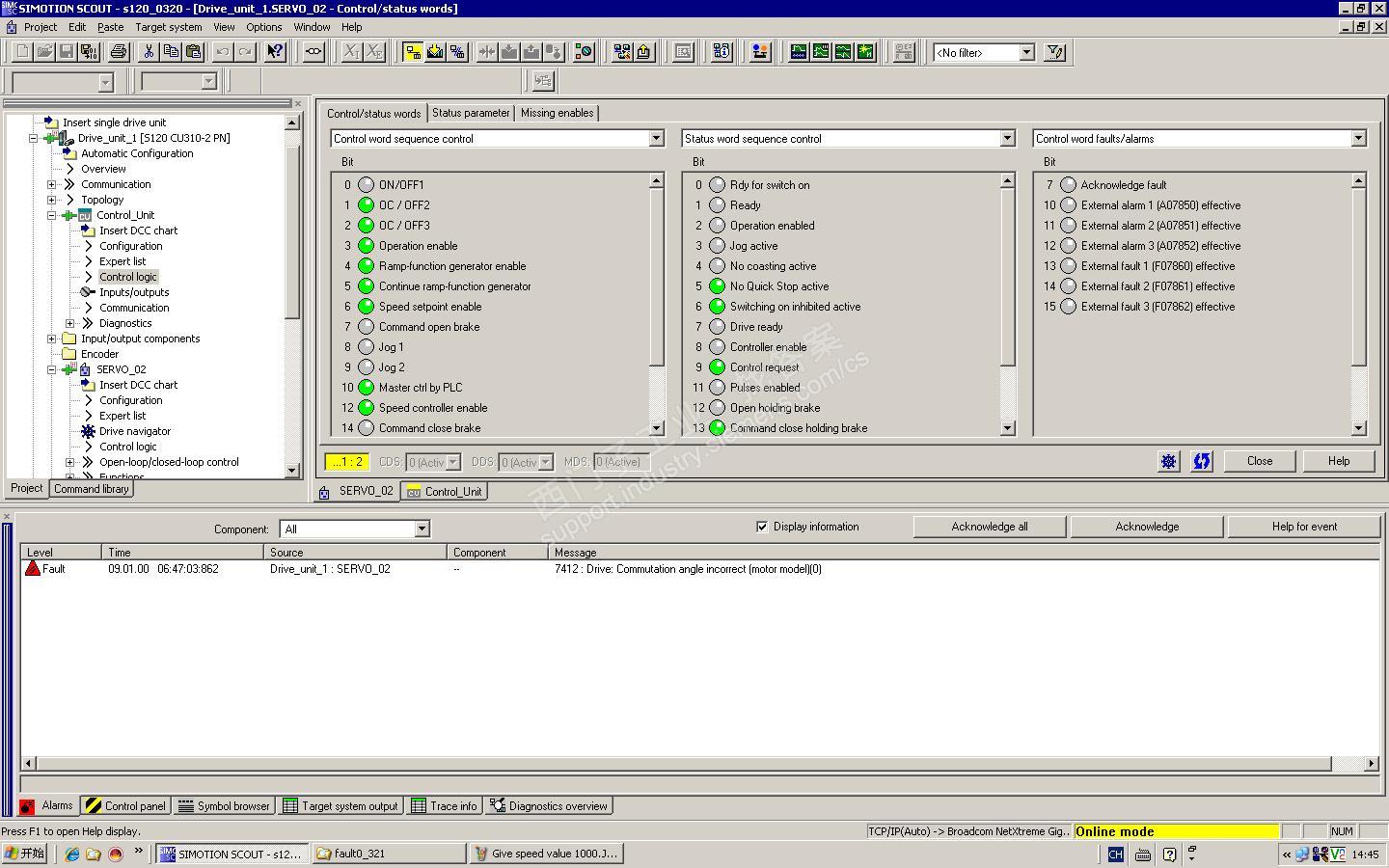The image size is (1389, 868).
Task: Open the Control panel bottom tab
Action: point(125,806)
